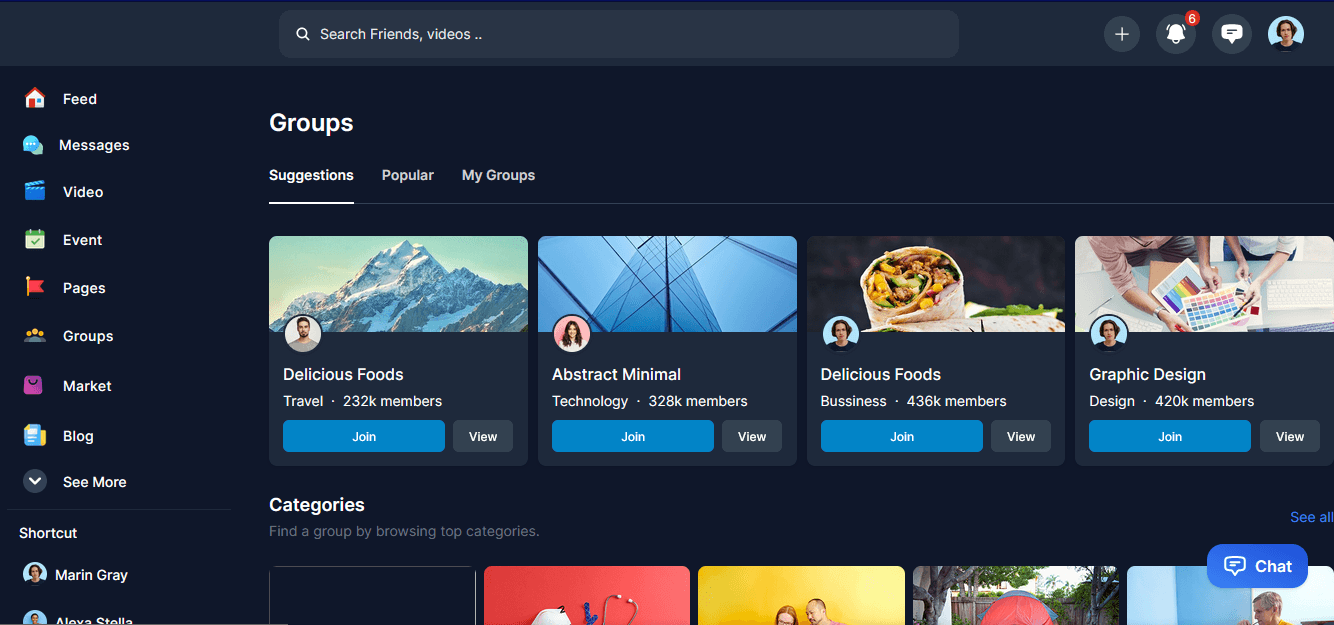Open the color palette design cover thumbnail

pyautogui.click(x=1204, y=284)
